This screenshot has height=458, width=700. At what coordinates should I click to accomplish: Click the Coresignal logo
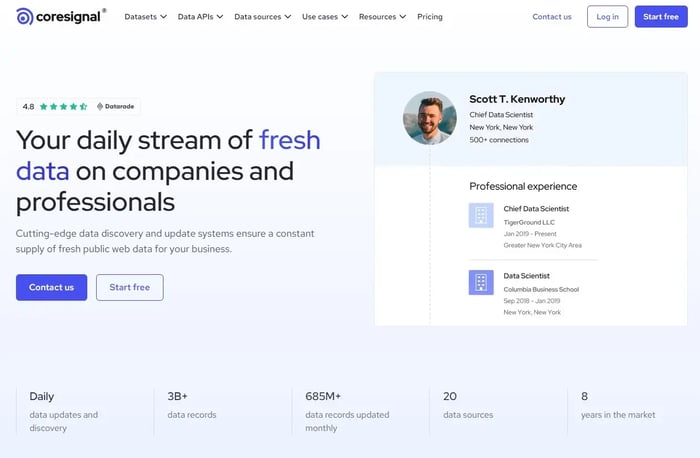coord(60,16)
